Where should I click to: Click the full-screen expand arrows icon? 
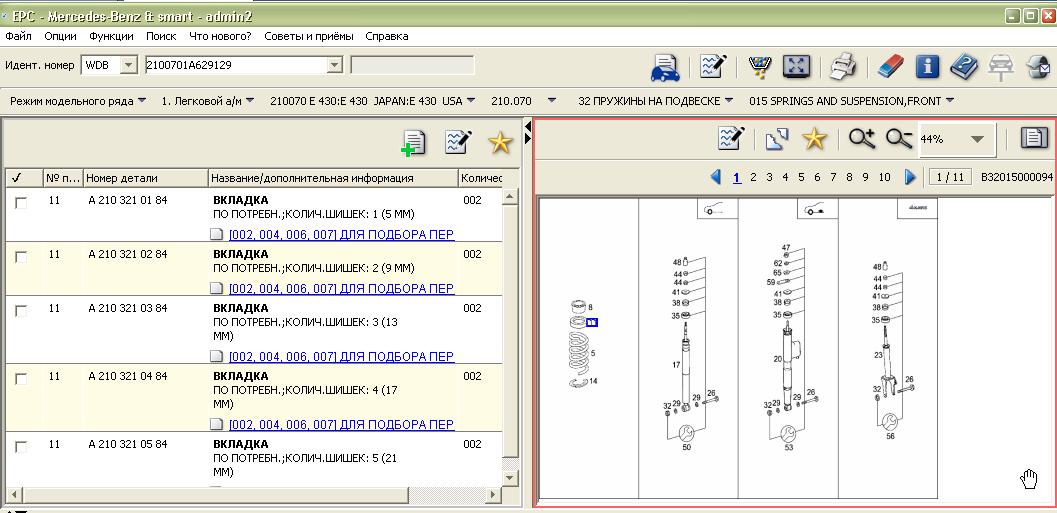pos(795,67)
